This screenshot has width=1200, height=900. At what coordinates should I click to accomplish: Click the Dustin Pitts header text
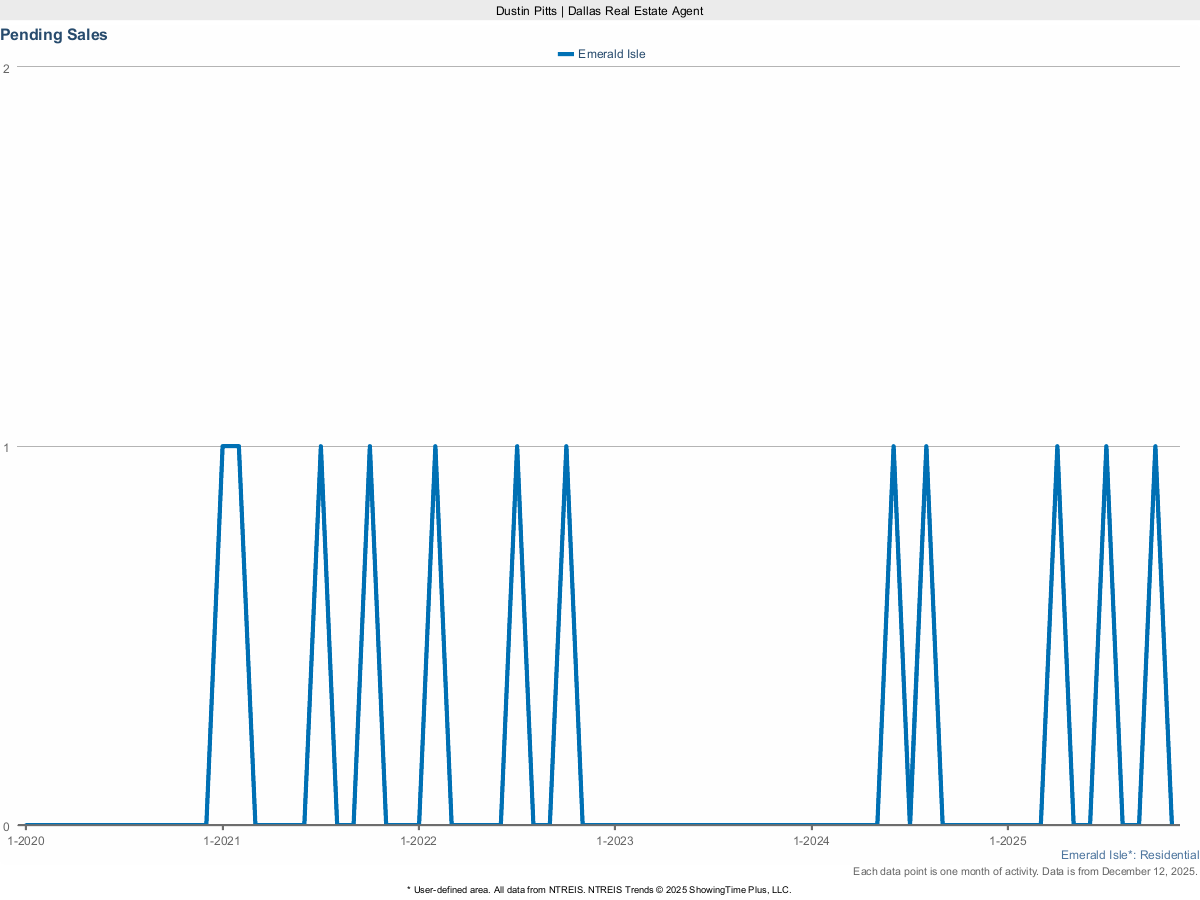click(599, 10)
